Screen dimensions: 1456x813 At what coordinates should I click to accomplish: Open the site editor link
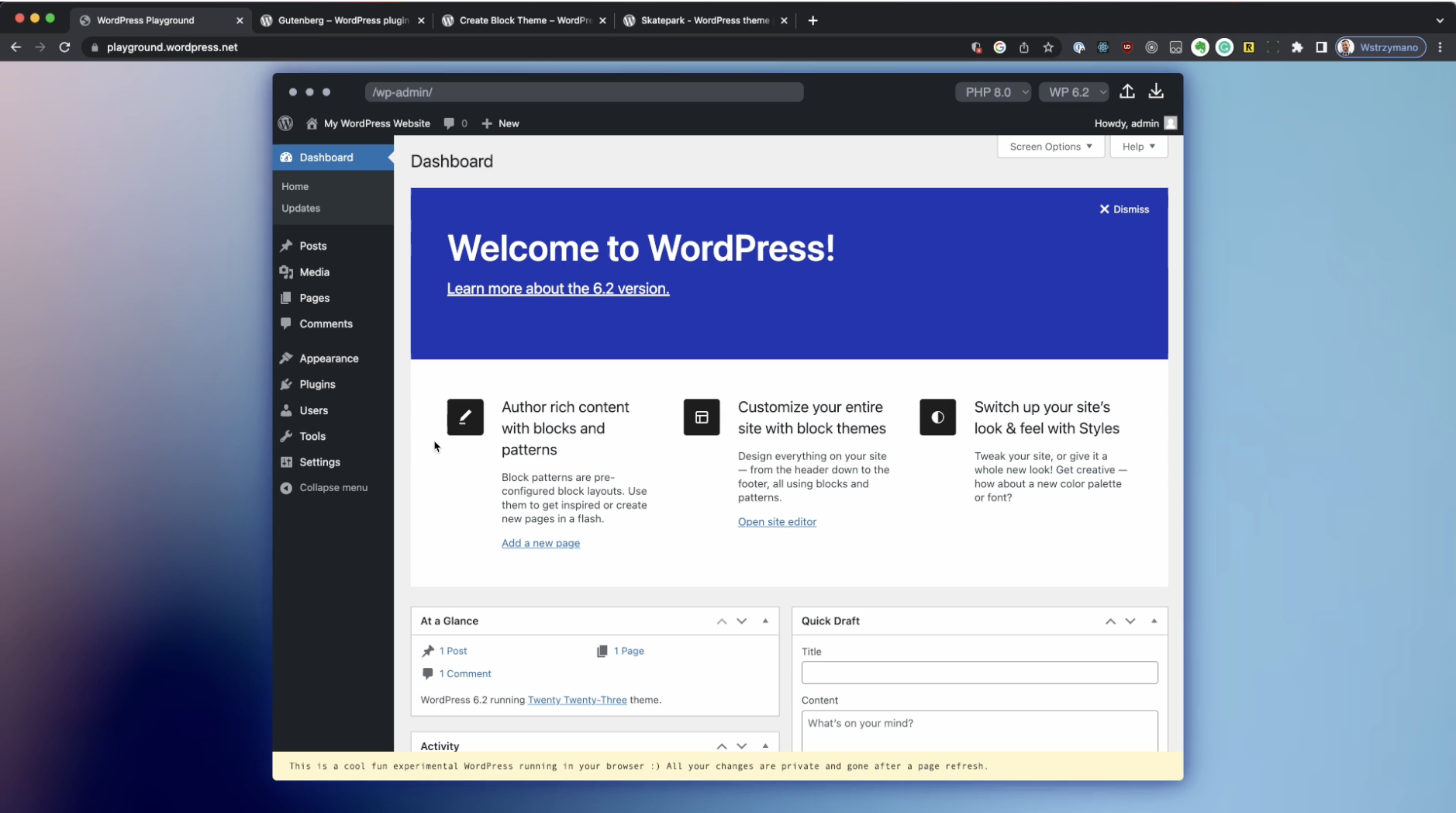tap(777, 522)
